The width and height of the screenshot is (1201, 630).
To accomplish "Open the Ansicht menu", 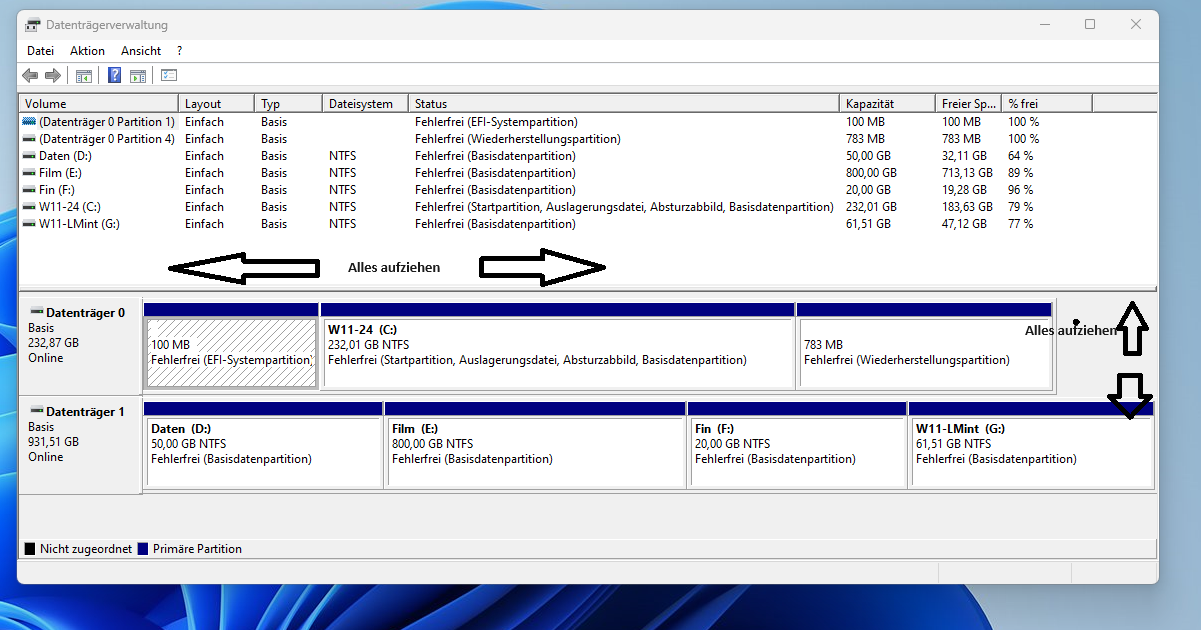I will [141, 50].
